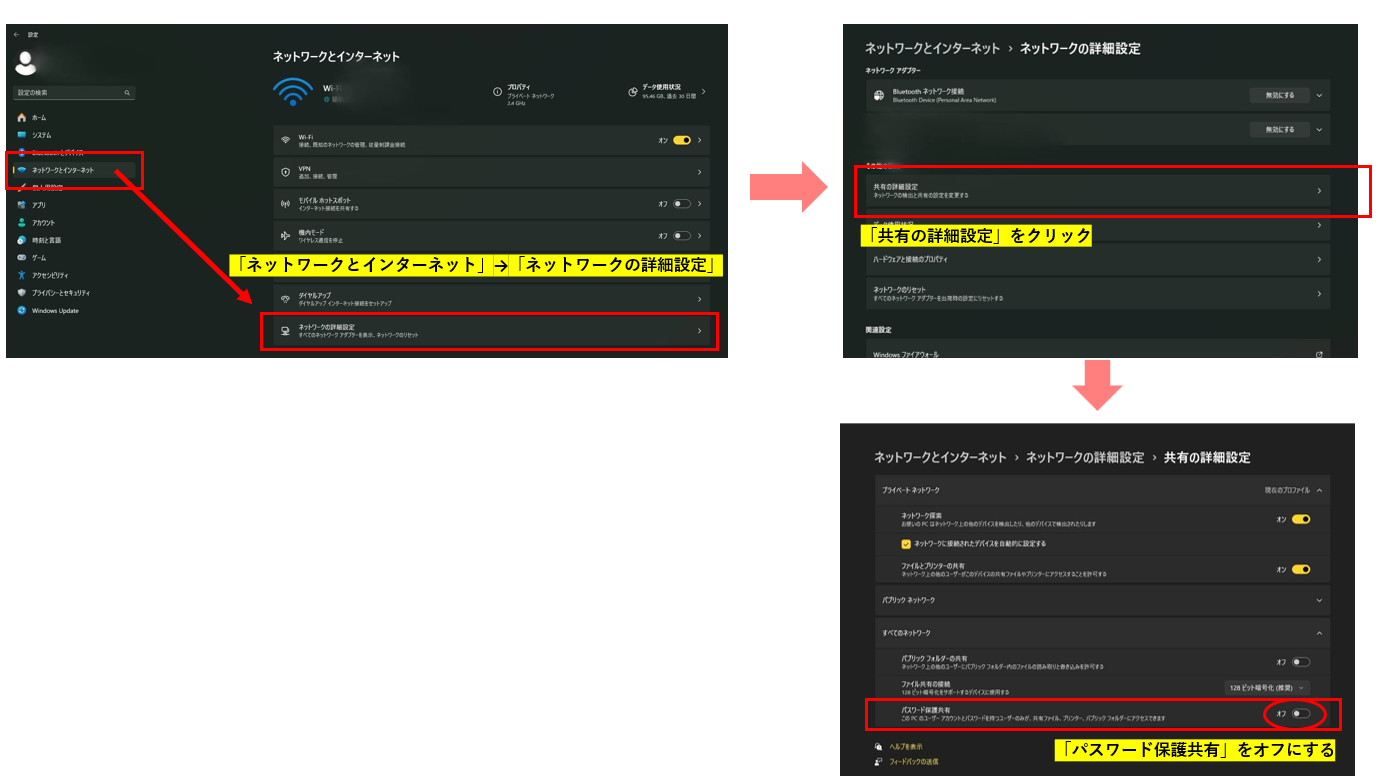This screenshot has width=1392, height=781.
Task: Collapse the プライベート ネットワーク section
Action: [x=1319, y=490]
